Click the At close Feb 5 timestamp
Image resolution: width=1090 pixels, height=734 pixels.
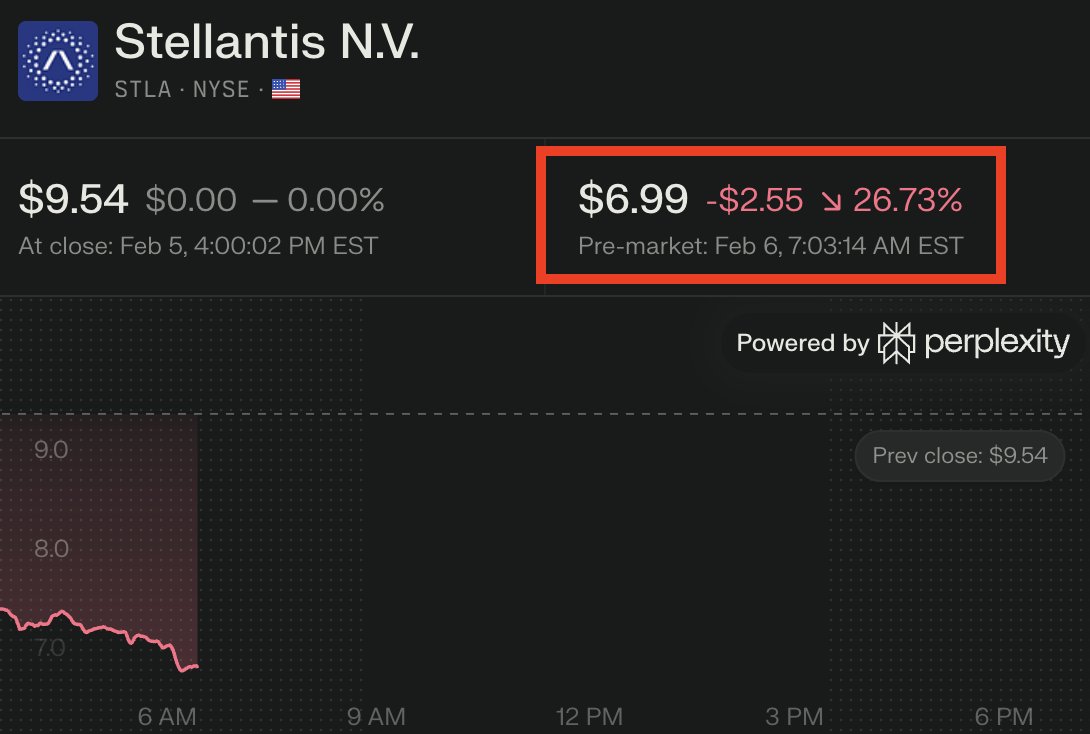pos(198,245)
